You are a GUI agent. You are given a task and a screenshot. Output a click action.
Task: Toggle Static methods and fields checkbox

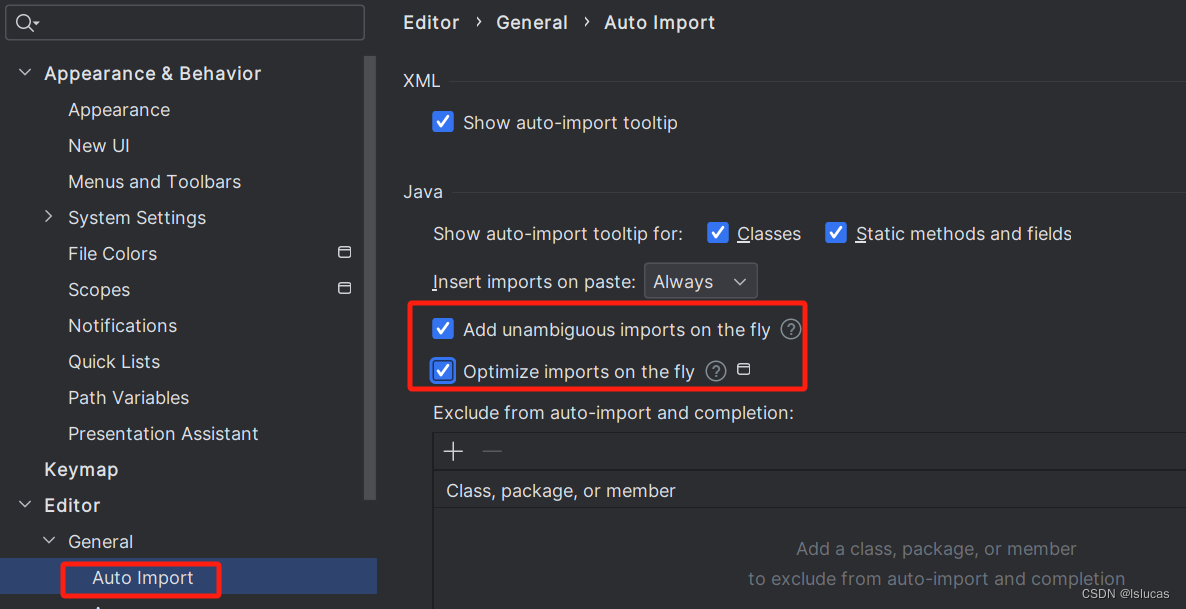click(x=836, y=233)
